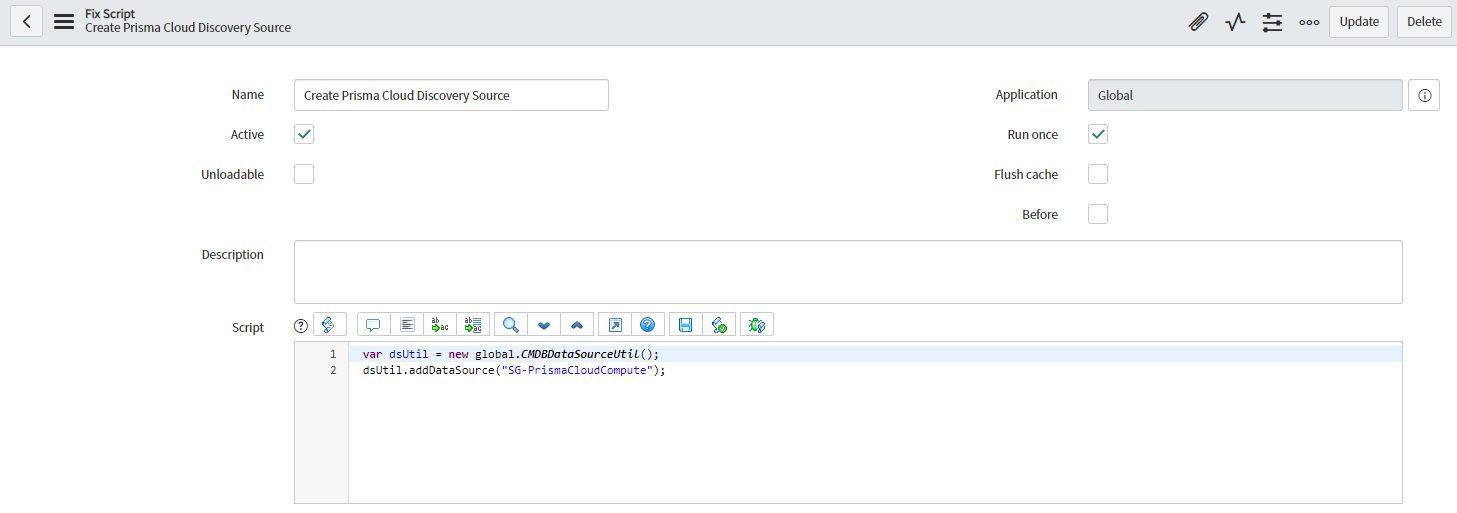Screen dimensions: 1457x513
Task: Show Application record info icon
Action: (x=1424, y=95)
